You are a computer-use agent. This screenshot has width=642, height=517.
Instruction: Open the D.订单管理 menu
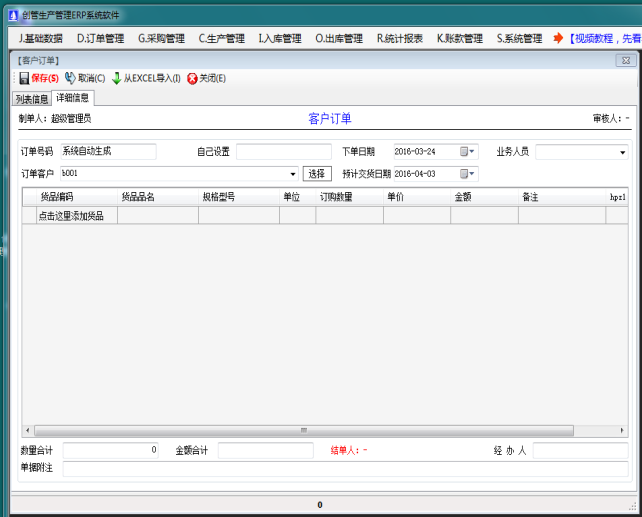101,39
